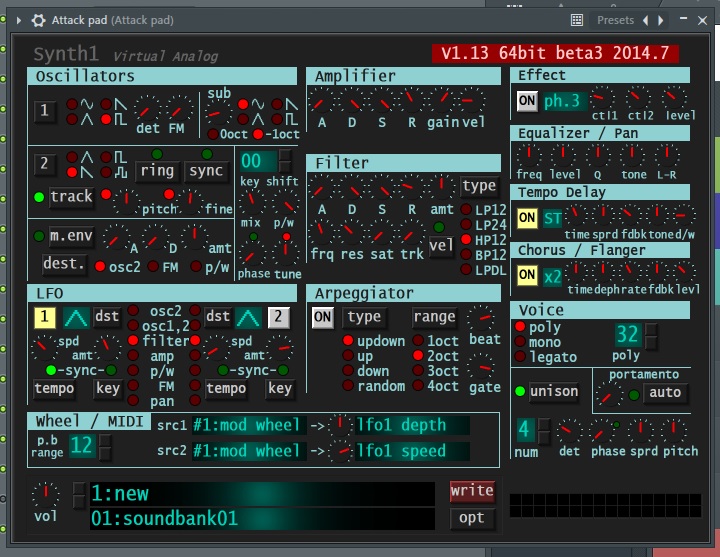Select LFO 2 tab button

tap(278, 317)
